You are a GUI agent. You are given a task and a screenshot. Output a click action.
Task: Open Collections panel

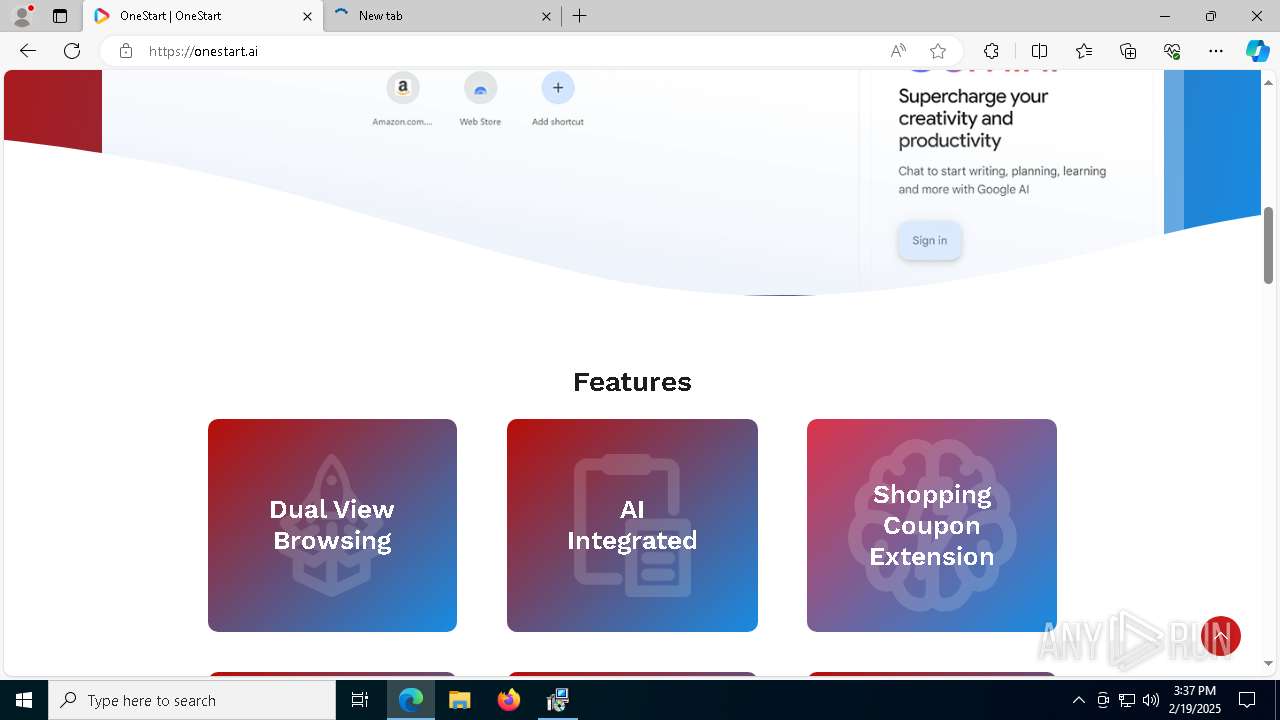[x=1128, y=51]
